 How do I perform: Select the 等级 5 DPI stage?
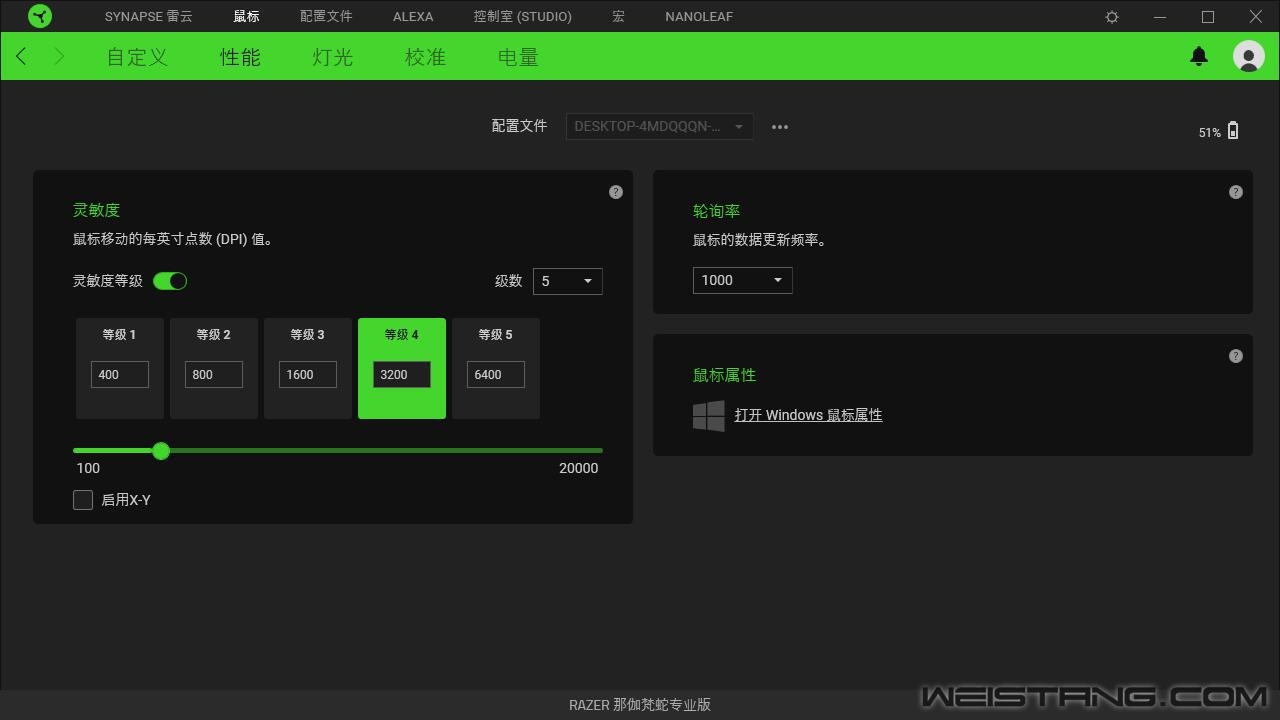point(496,368)
